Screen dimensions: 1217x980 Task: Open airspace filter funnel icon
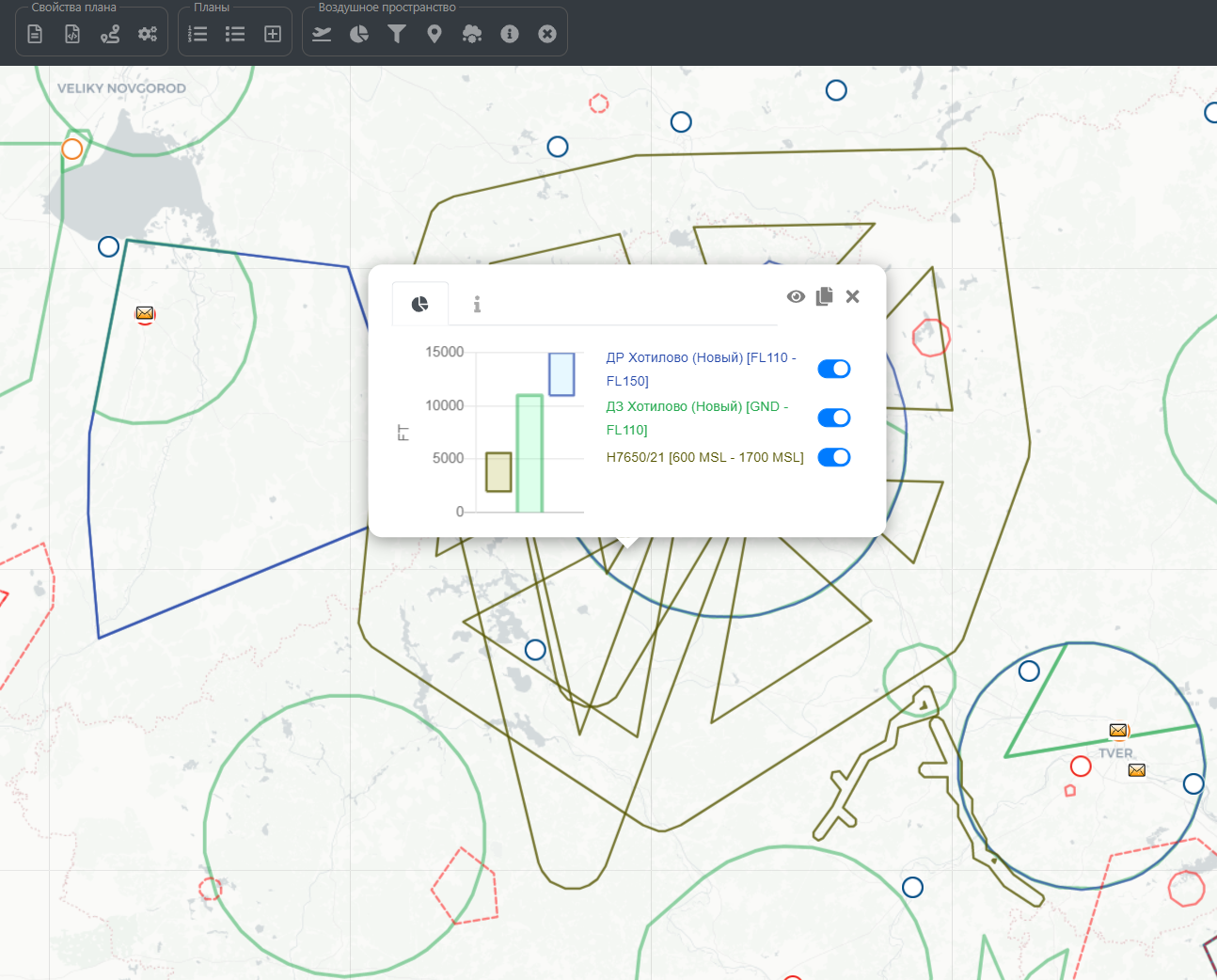[x=397, y=34]
